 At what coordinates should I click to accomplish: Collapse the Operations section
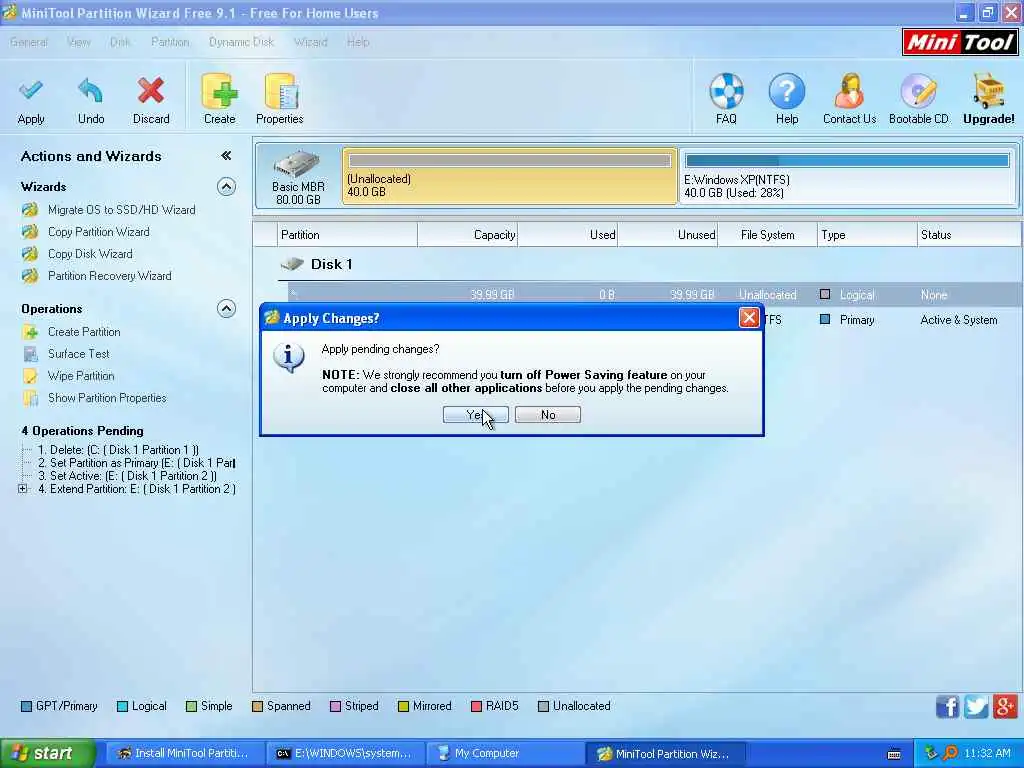tap(226, 309)
